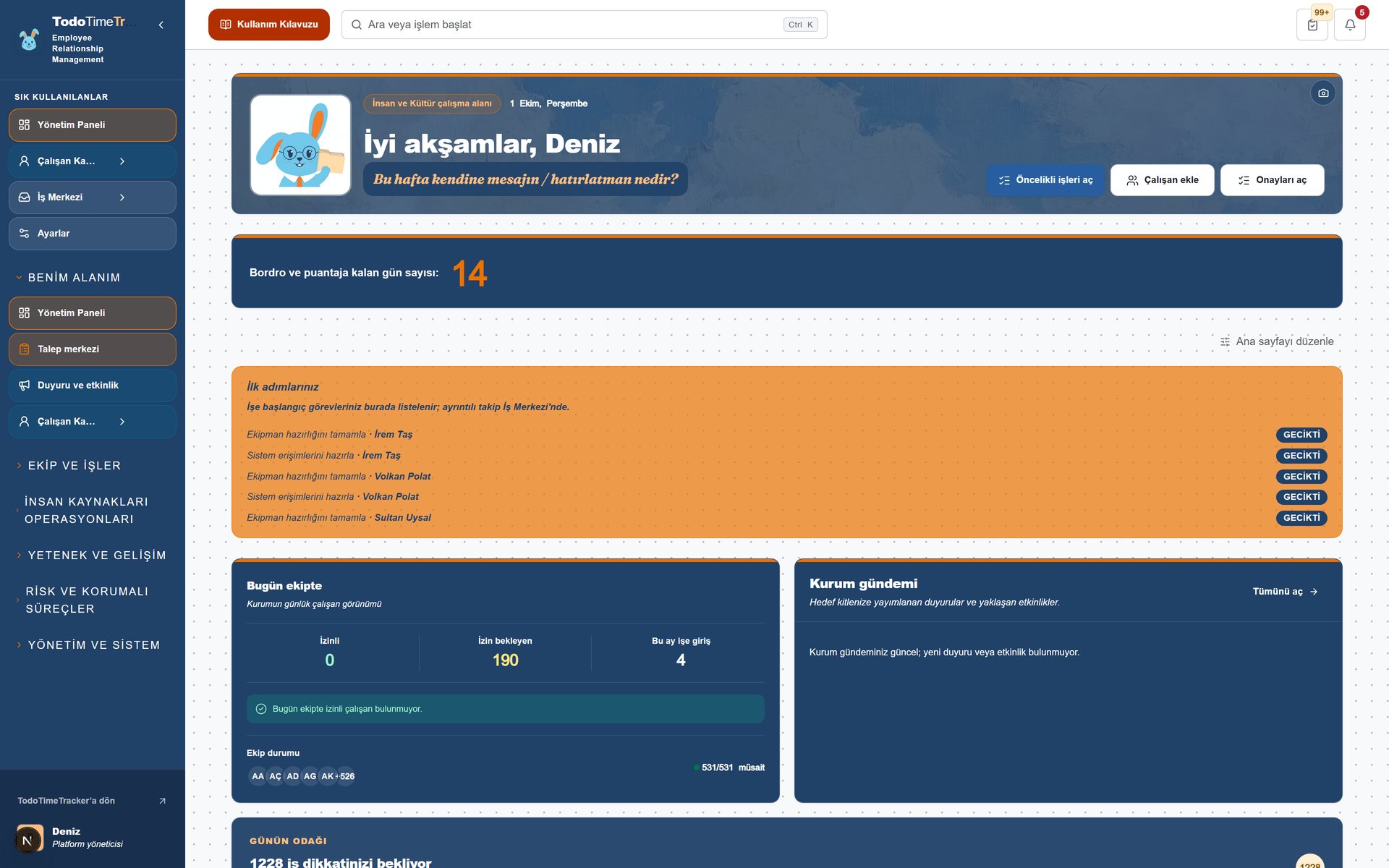Screen dimensions: 1389x868
Task: Click the Ara veya işlem başlat search field
Action: tap(585, 25)
